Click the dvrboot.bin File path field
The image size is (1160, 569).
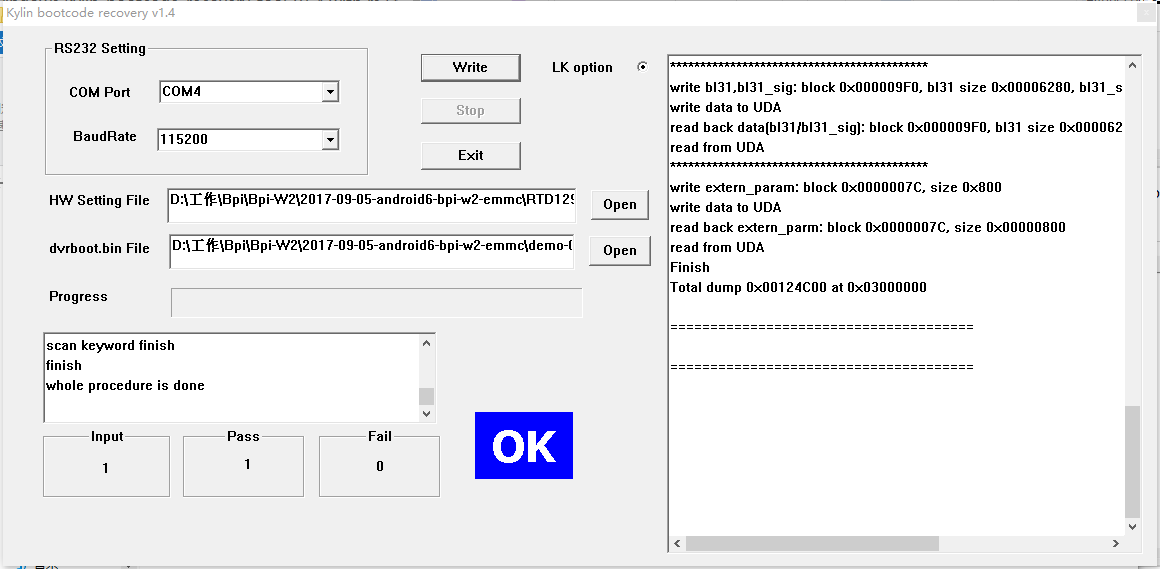coord(372,250)
